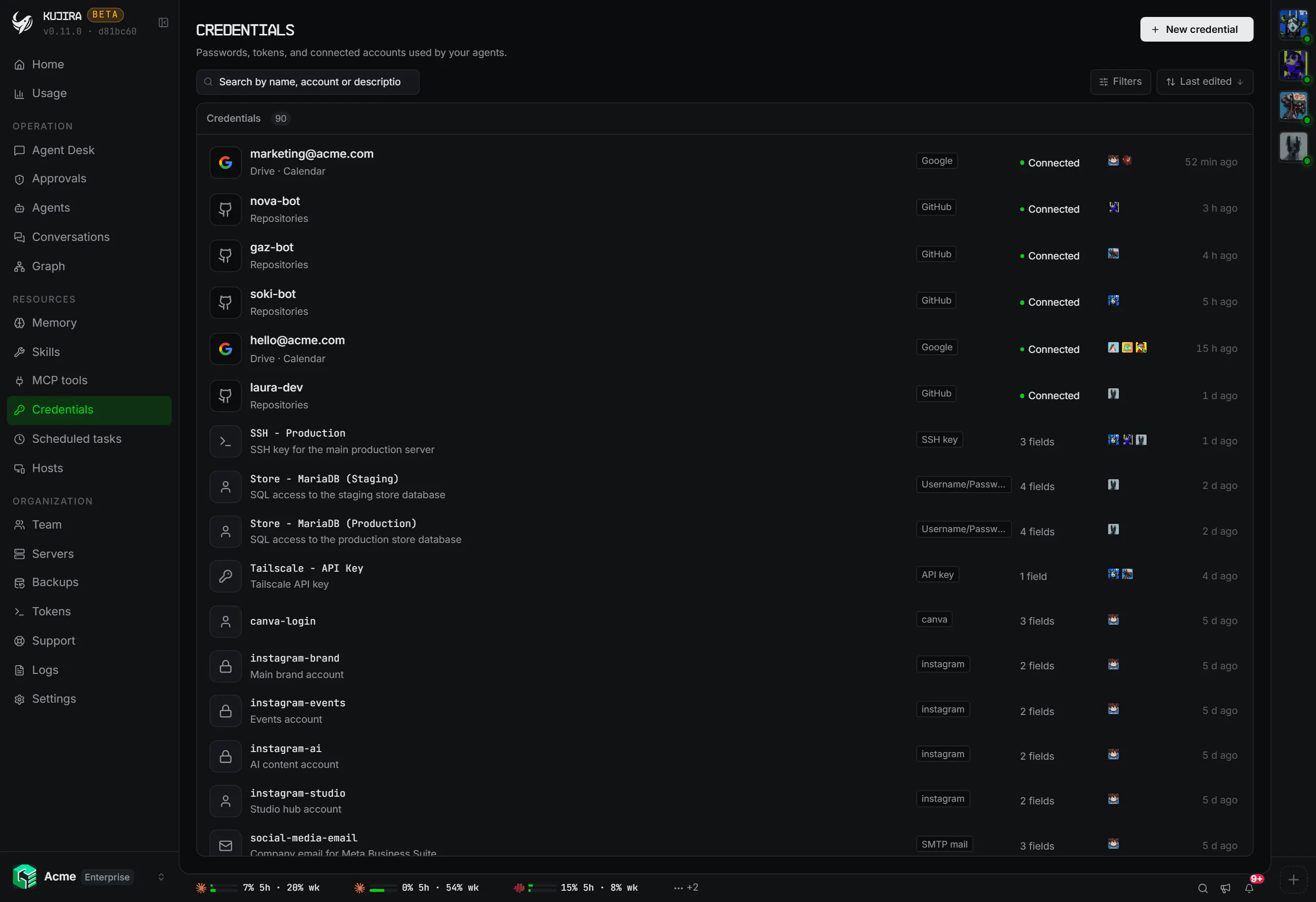Open Agent Desk in sidebar

(x=89, y=150)
